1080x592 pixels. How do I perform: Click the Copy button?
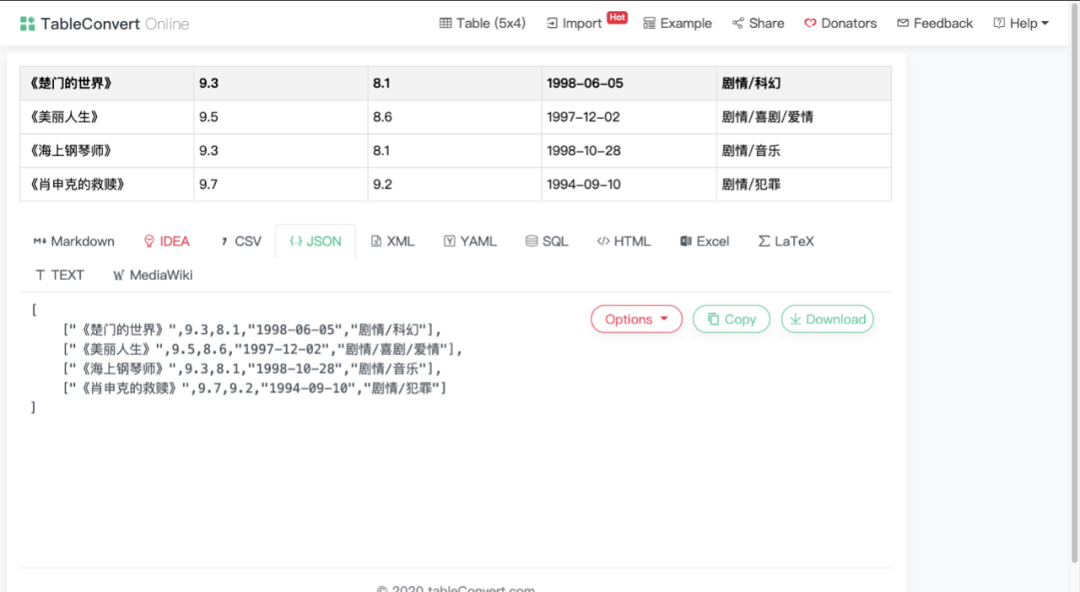(731, 319)
